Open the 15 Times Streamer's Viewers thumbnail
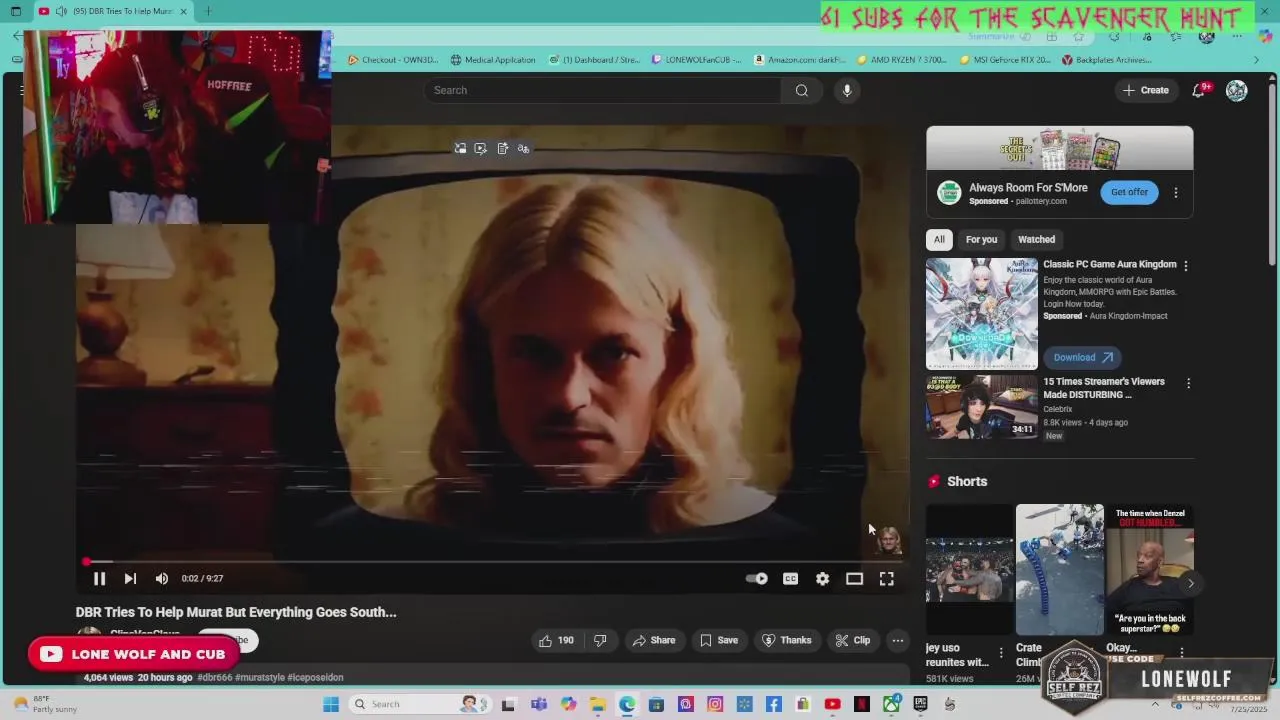 tap(982, 407)
